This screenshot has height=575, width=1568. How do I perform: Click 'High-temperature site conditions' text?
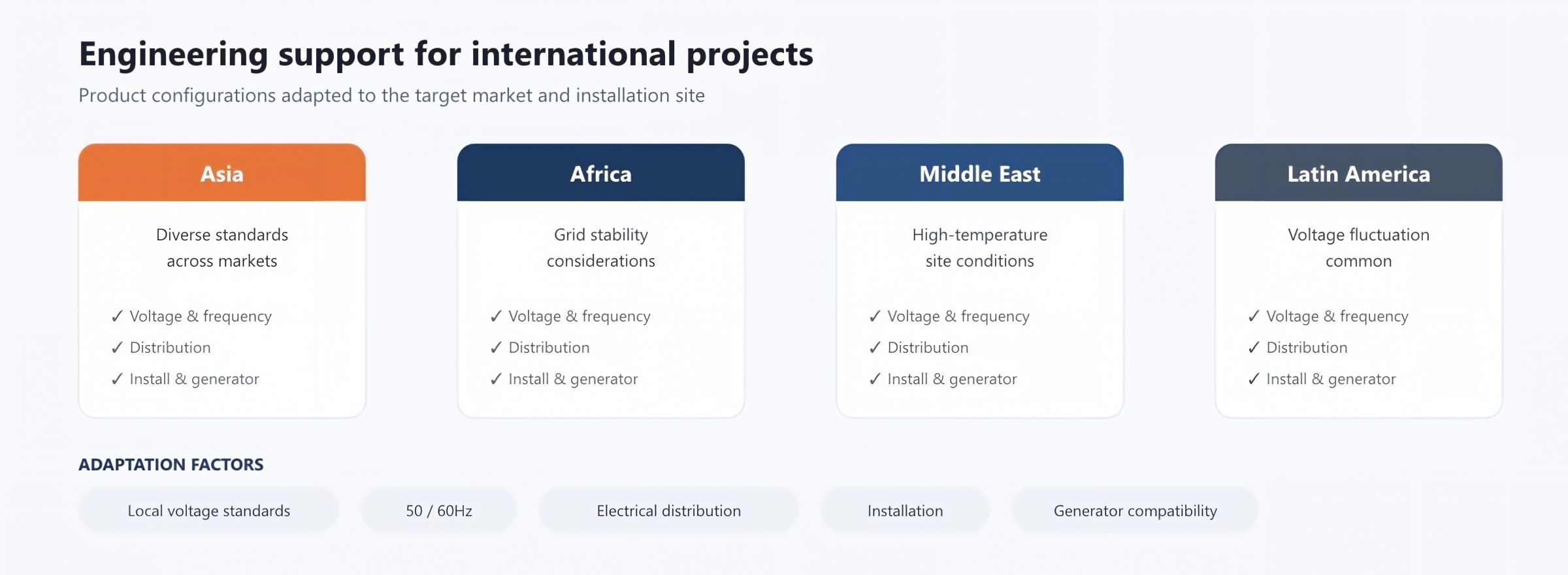point(980,248)
